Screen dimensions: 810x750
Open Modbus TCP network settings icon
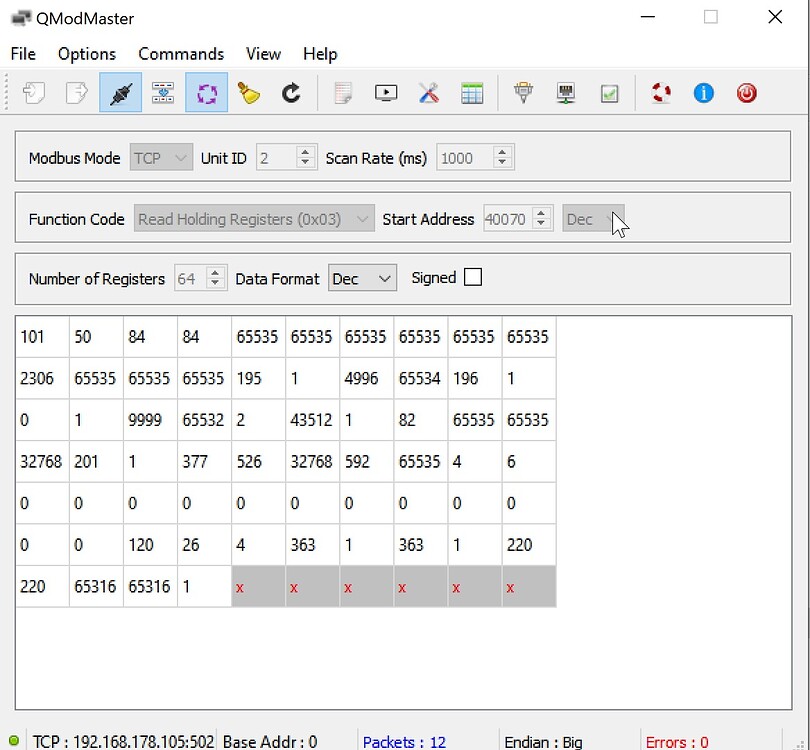[x=566, y=93]
